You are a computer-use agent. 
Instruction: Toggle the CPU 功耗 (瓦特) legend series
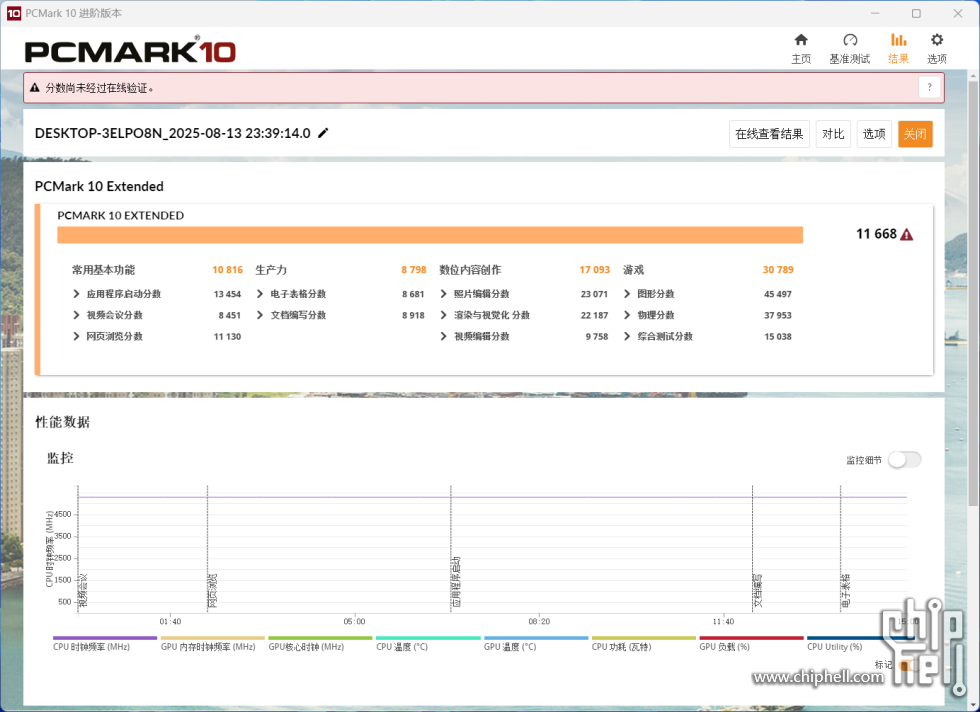coord(644,644)
